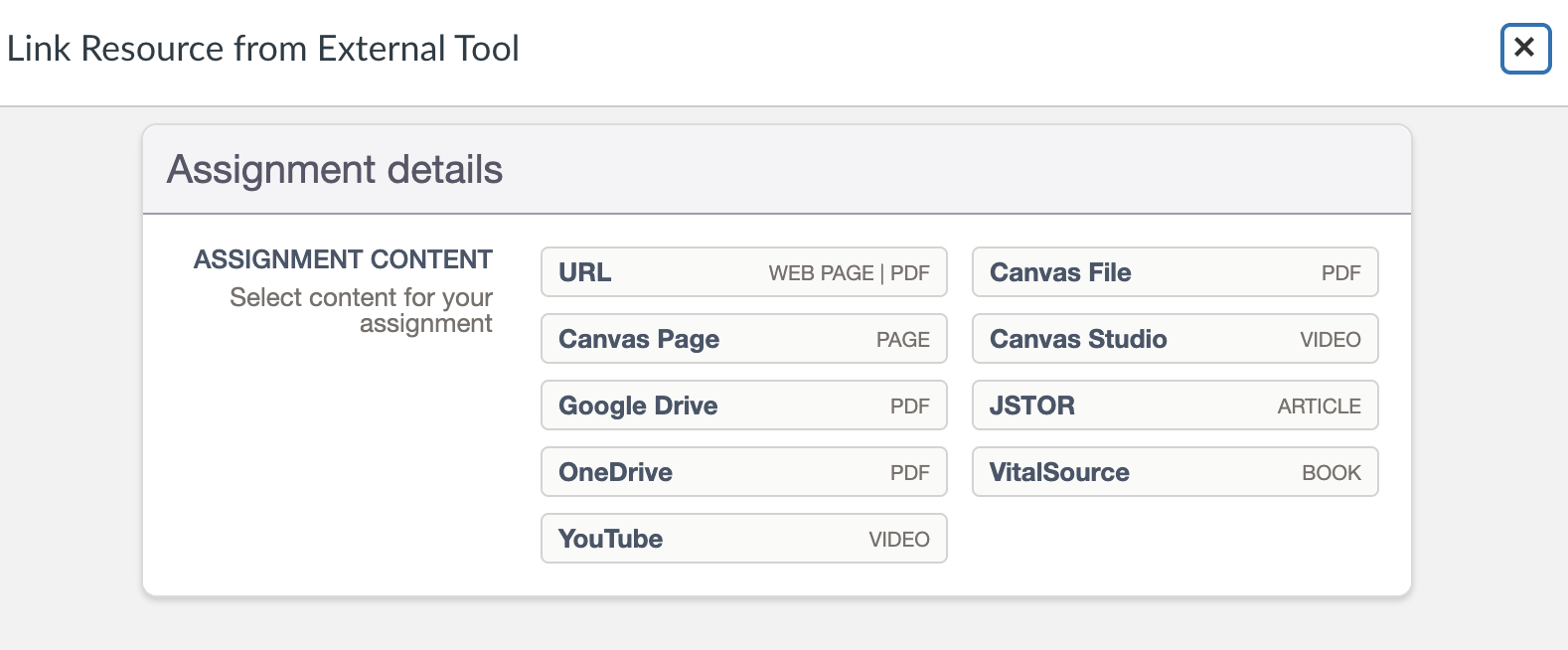
Task: Open Canvas Studio video option
Action: tap(1175, 339)
